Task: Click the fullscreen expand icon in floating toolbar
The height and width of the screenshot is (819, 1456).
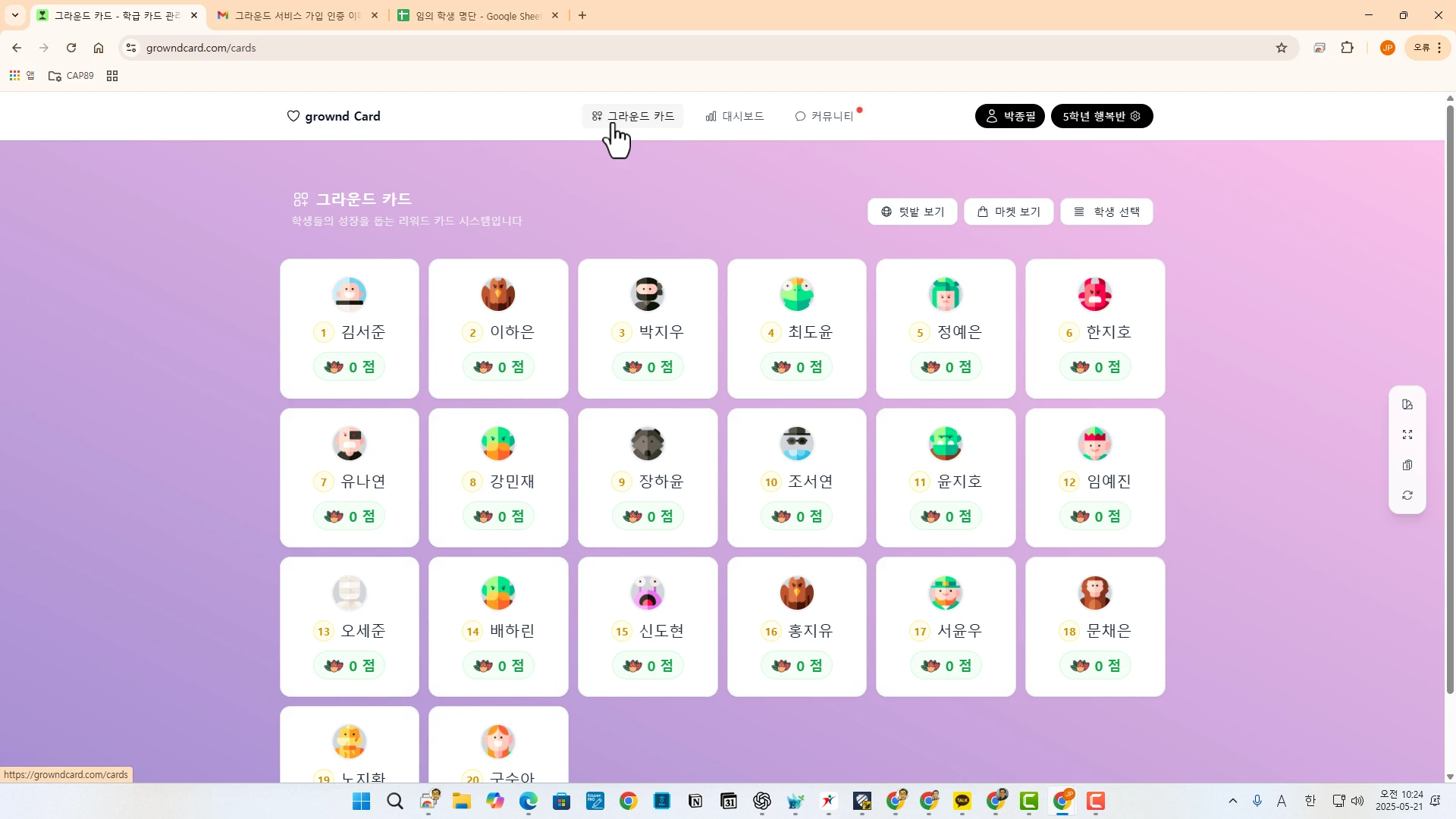Action: tap(1407, 435)
